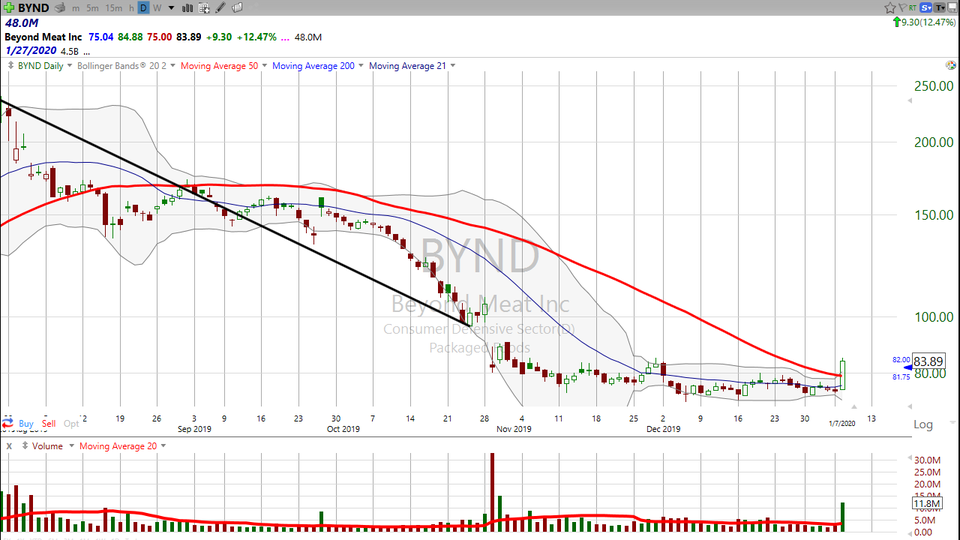Switch to 1-minute timeframe m
Viewport: 960px width, 540px height.
click(x=75, y=8)
